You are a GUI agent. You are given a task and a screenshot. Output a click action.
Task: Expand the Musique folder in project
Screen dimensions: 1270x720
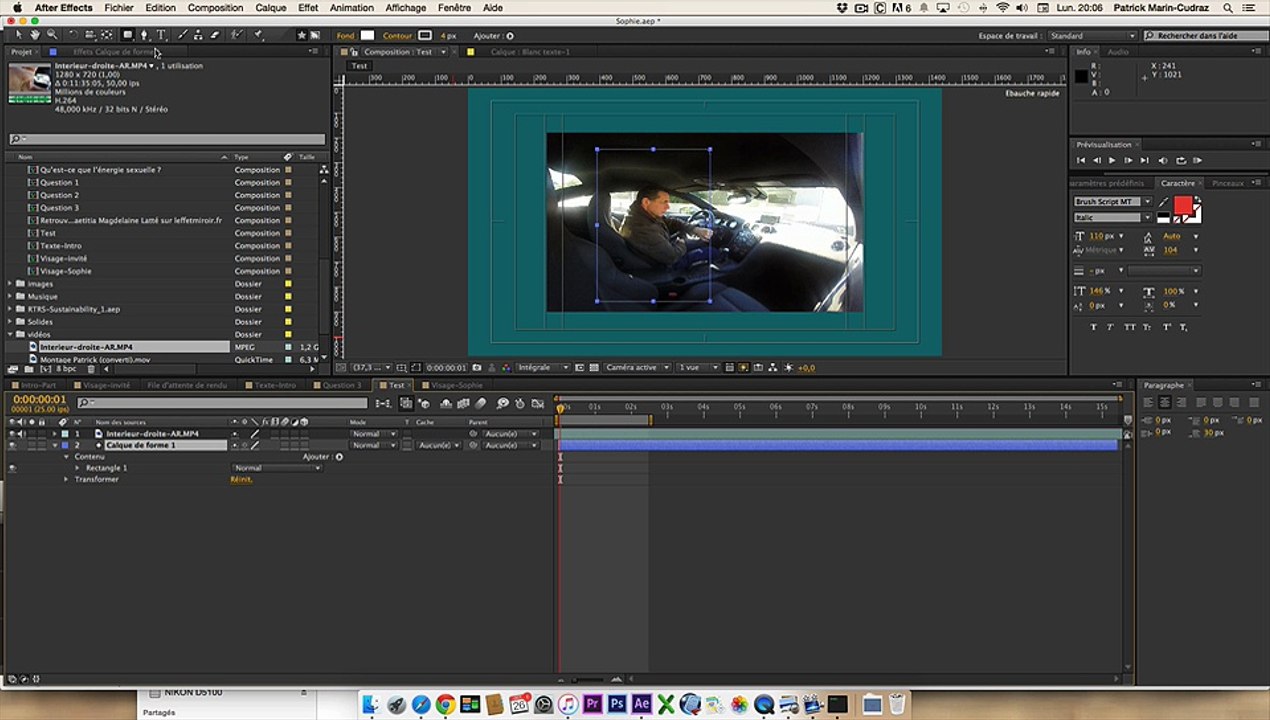coord(11,297)
